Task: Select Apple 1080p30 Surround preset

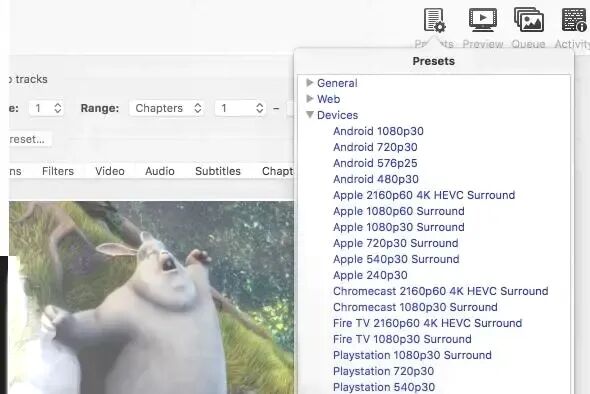Action: pyautogui.click(x=399, y=227)
